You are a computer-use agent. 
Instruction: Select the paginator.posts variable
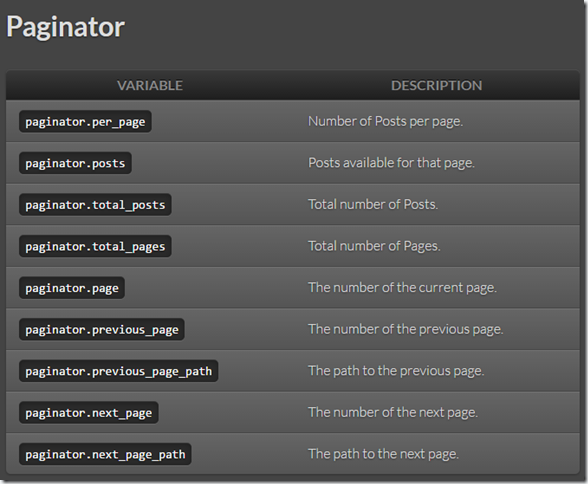point(75,163)
